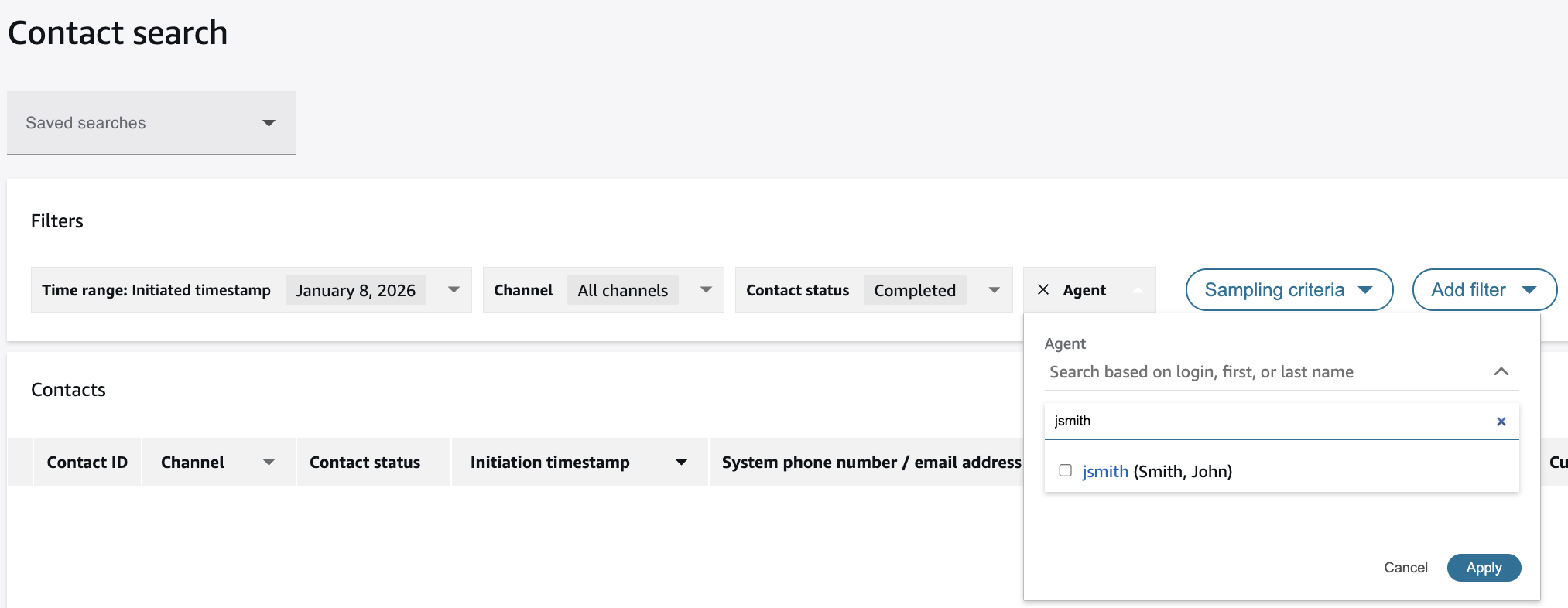Image resolution: width=1568 pixels, height=608 pixels.
Task: Click the jsmith search input field
Action: coord(1269,422)
